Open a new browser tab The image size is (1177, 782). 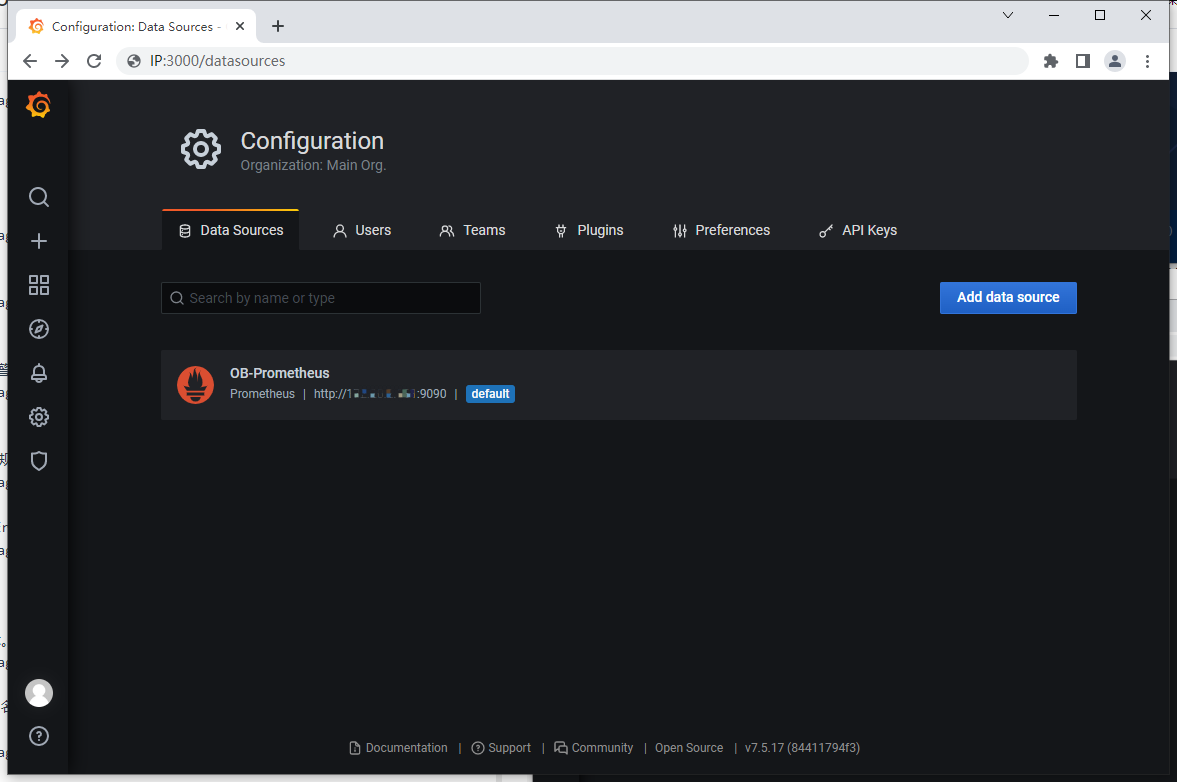point(278,26)
